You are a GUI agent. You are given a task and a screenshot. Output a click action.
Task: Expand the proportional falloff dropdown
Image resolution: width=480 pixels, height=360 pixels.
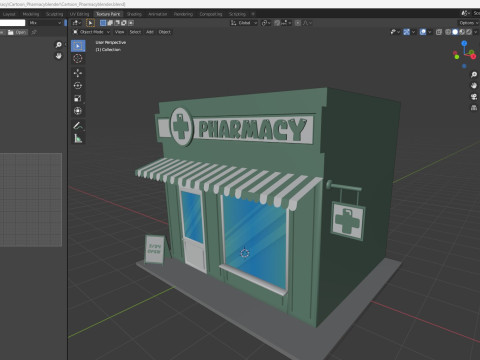[307, 23]
